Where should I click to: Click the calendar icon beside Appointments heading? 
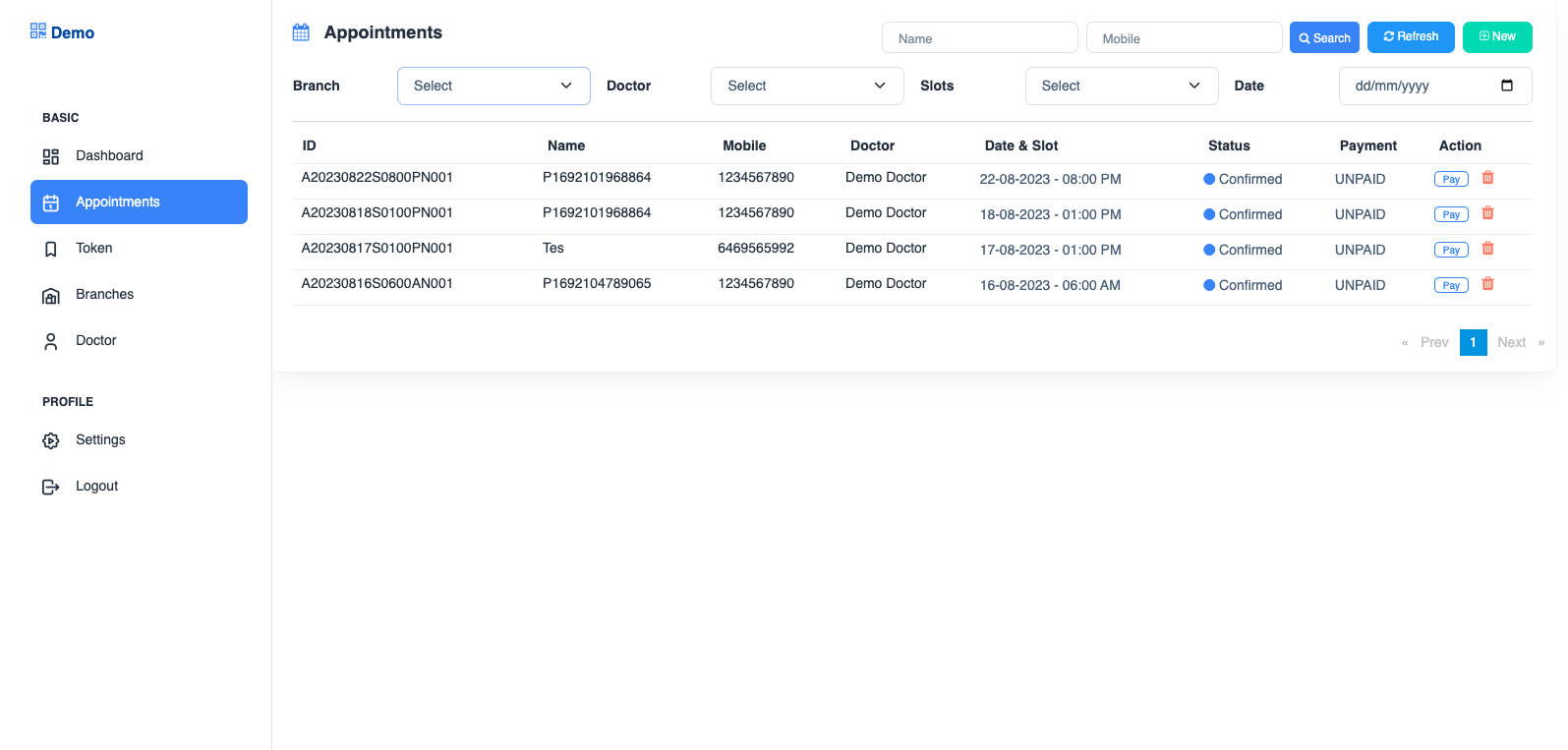pos(301,32)
